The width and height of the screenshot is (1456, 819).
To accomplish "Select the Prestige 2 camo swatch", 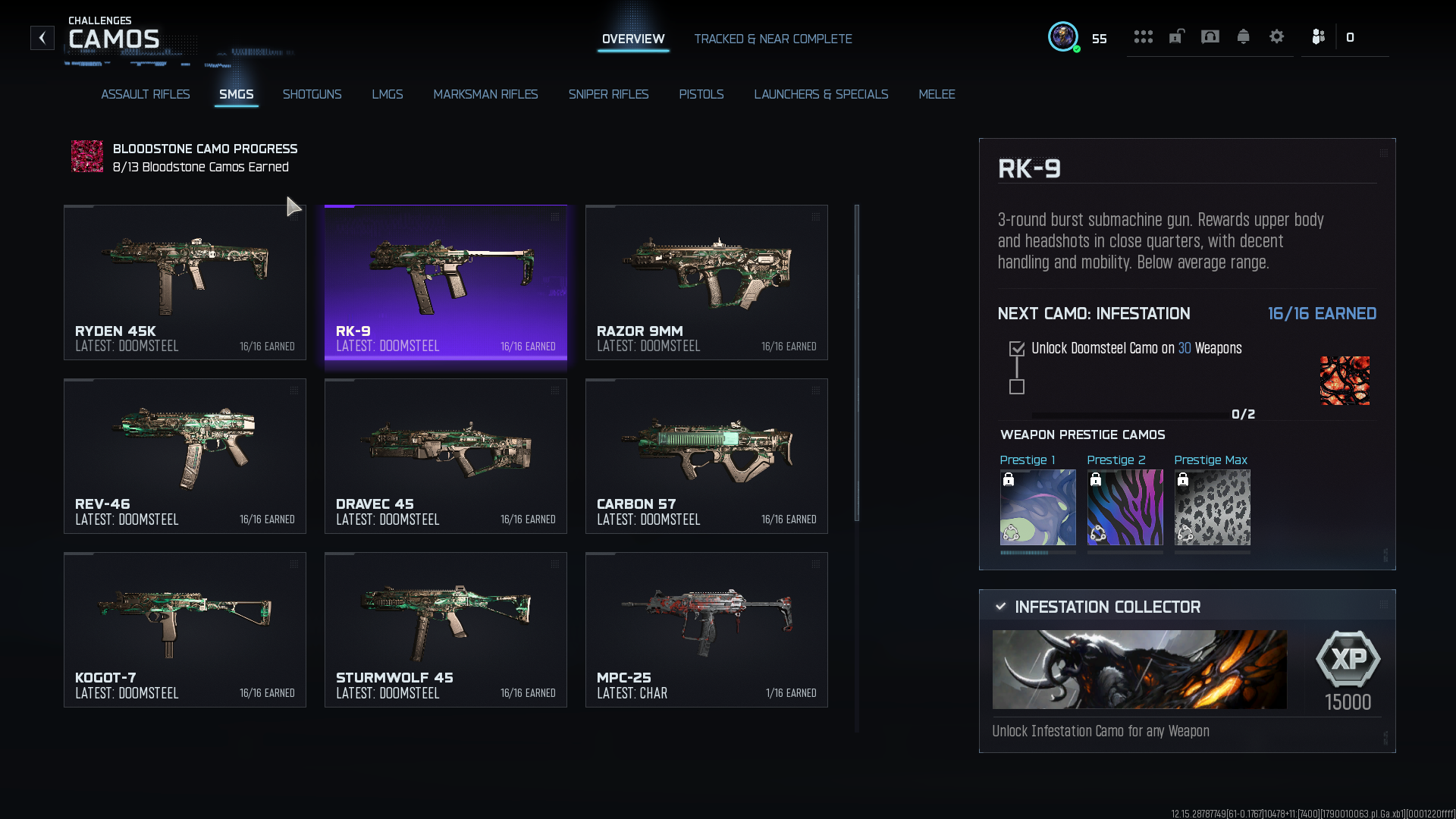I will 1125,507.
